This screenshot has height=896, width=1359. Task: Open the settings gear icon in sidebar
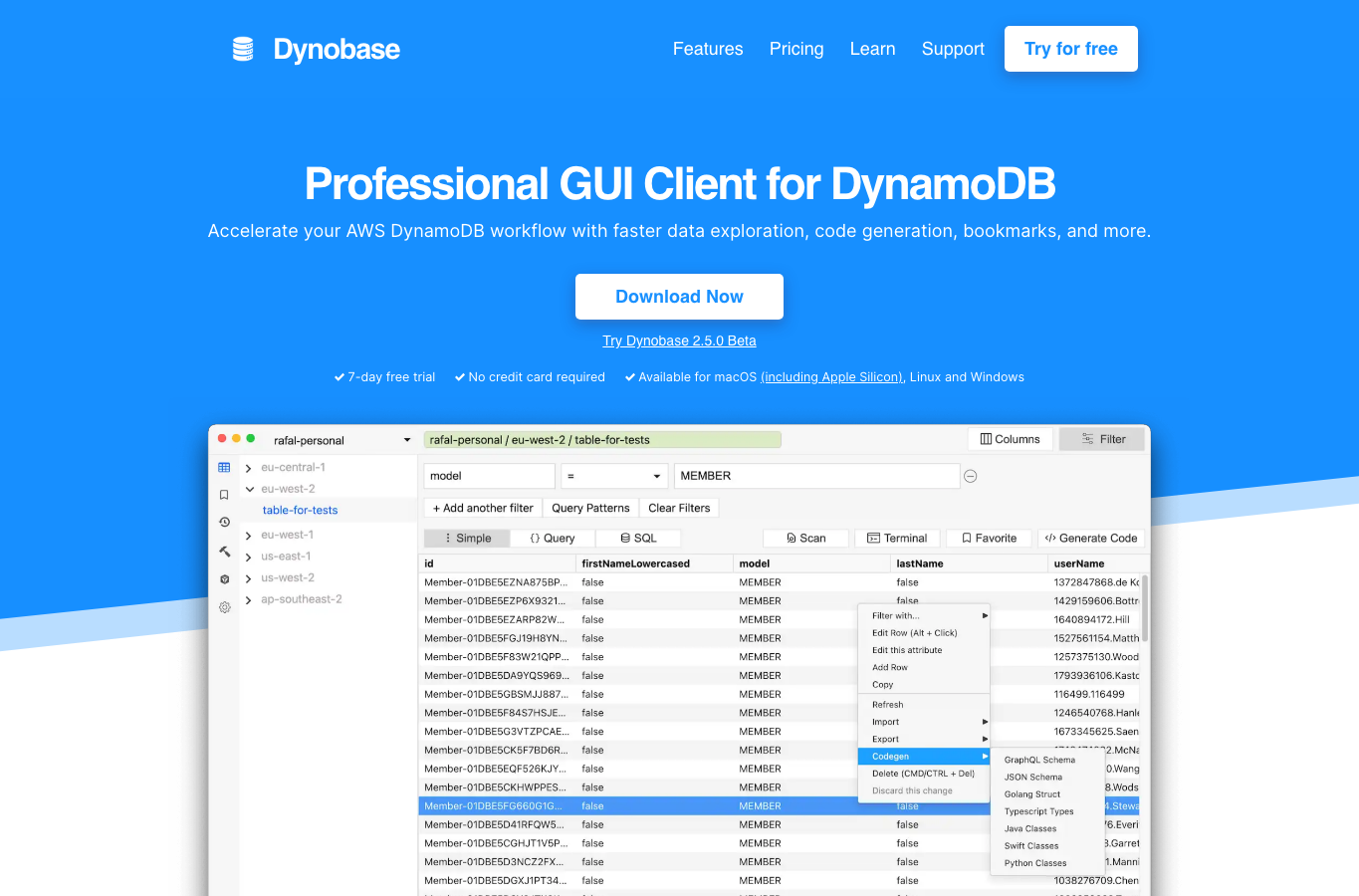tap(224, 606)
